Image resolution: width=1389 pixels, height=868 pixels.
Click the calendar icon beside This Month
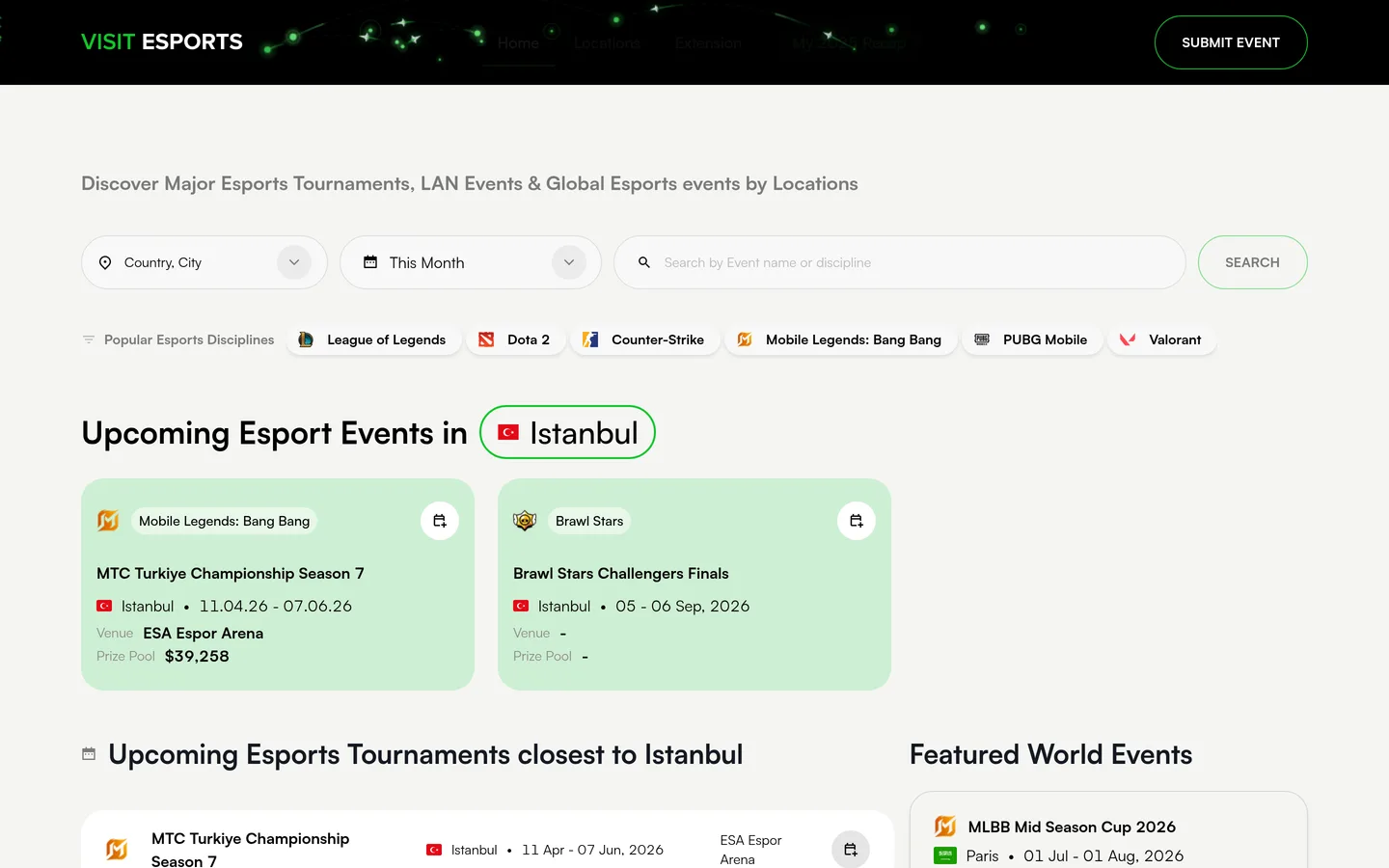[370, 262]
